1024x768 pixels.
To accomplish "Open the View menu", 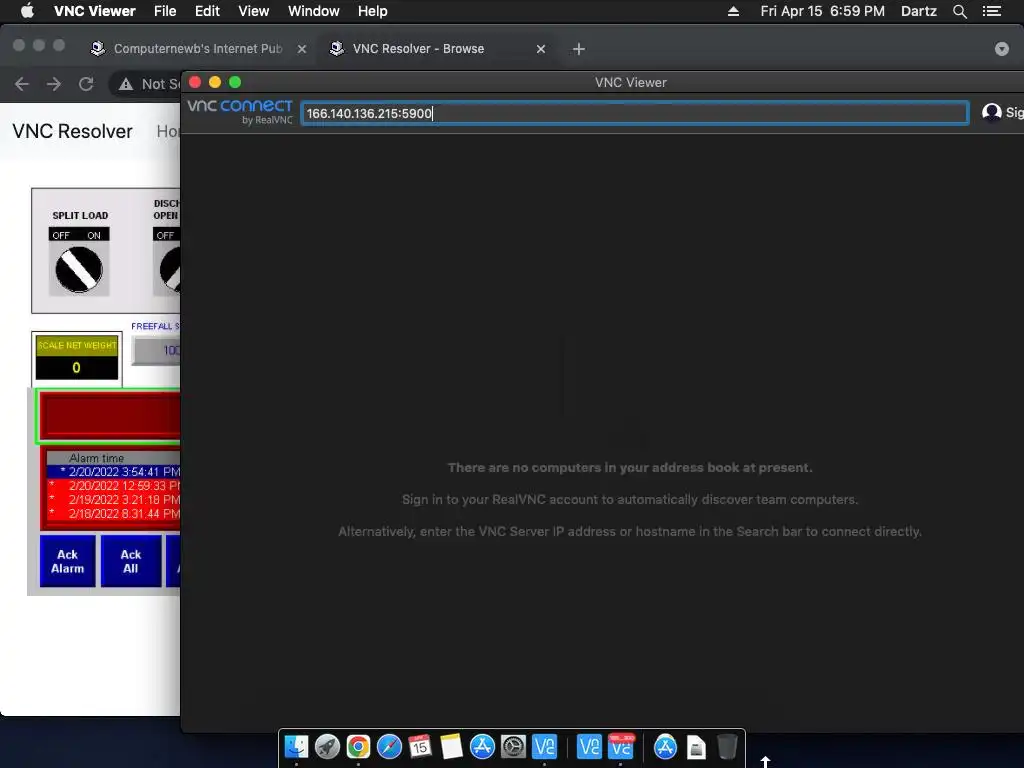I will (x=253, y=11).
